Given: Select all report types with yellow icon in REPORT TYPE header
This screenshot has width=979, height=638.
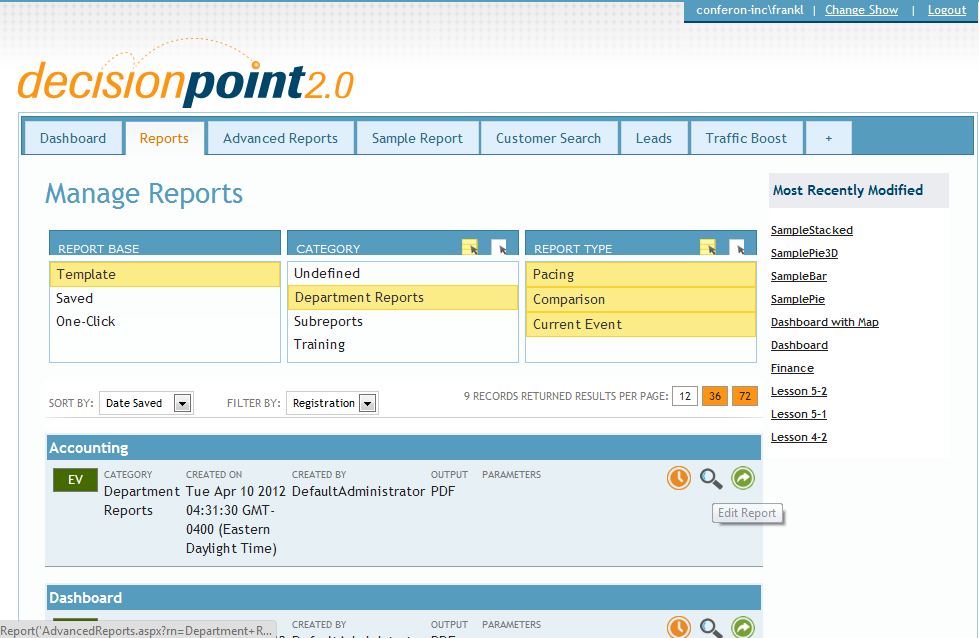Looking at the screenshot, I should pos(707,247).
